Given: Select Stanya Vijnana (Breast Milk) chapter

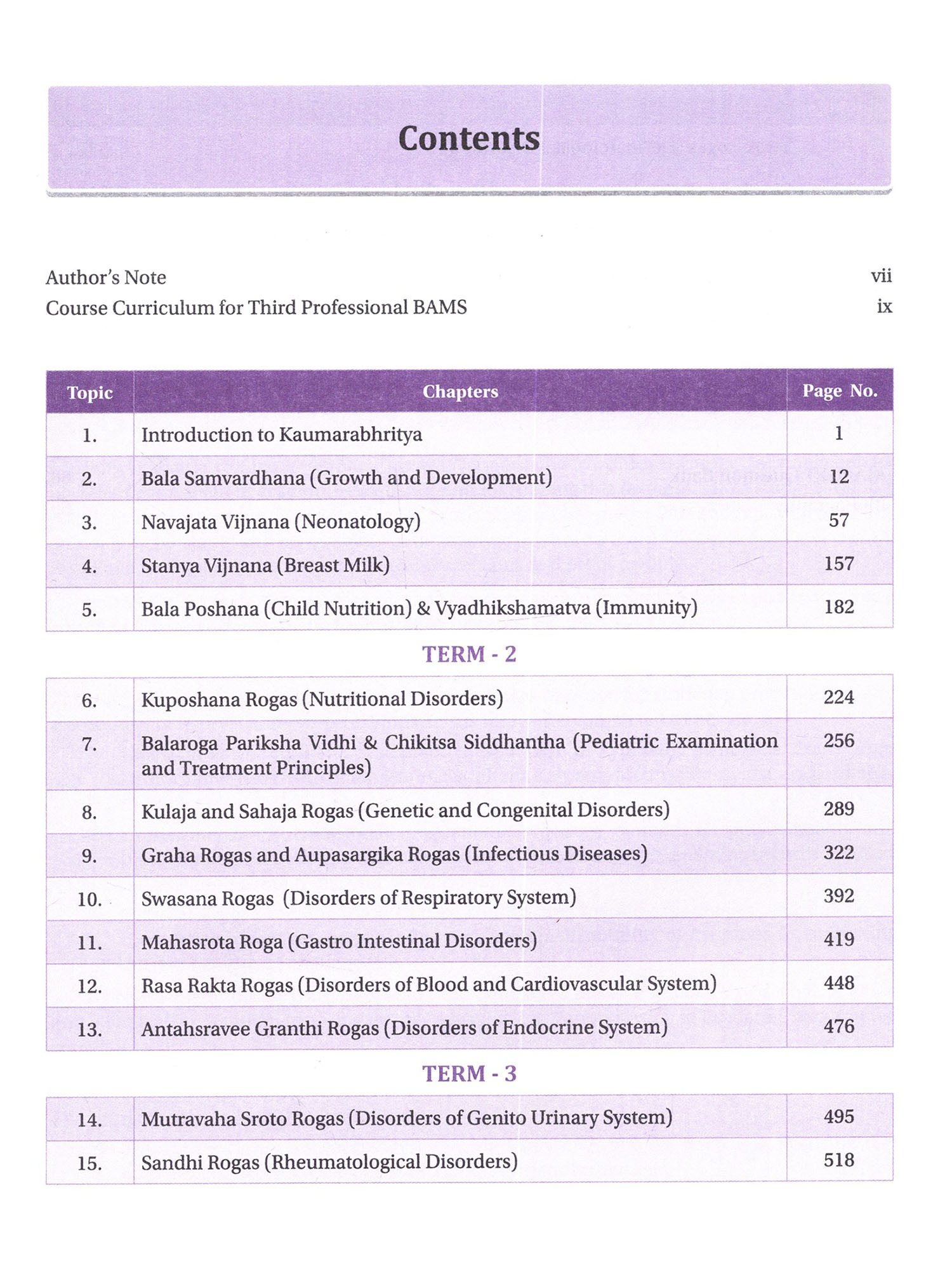Looking at the screenshot, I should (x=265, y=565).
